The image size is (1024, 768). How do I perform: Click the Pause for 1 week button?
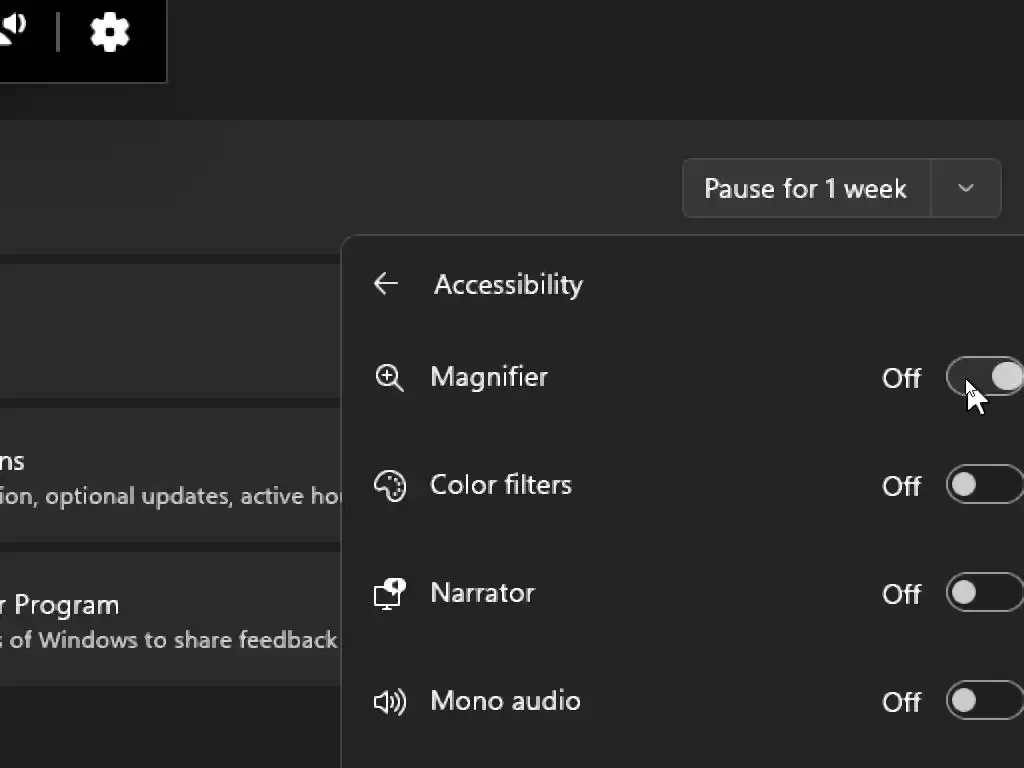[805, 188]
